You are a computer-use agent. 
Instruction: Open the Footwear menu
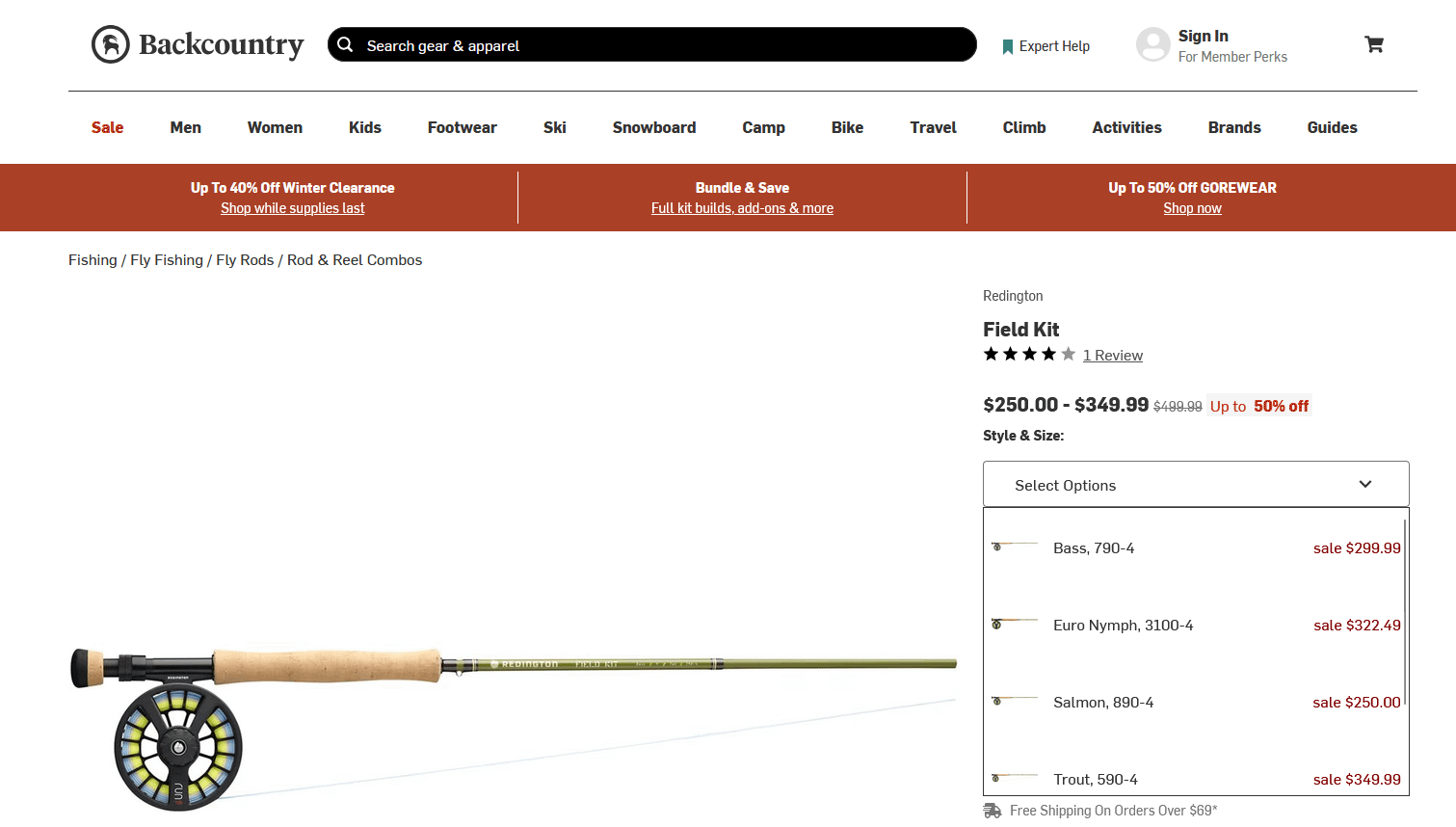462,127
